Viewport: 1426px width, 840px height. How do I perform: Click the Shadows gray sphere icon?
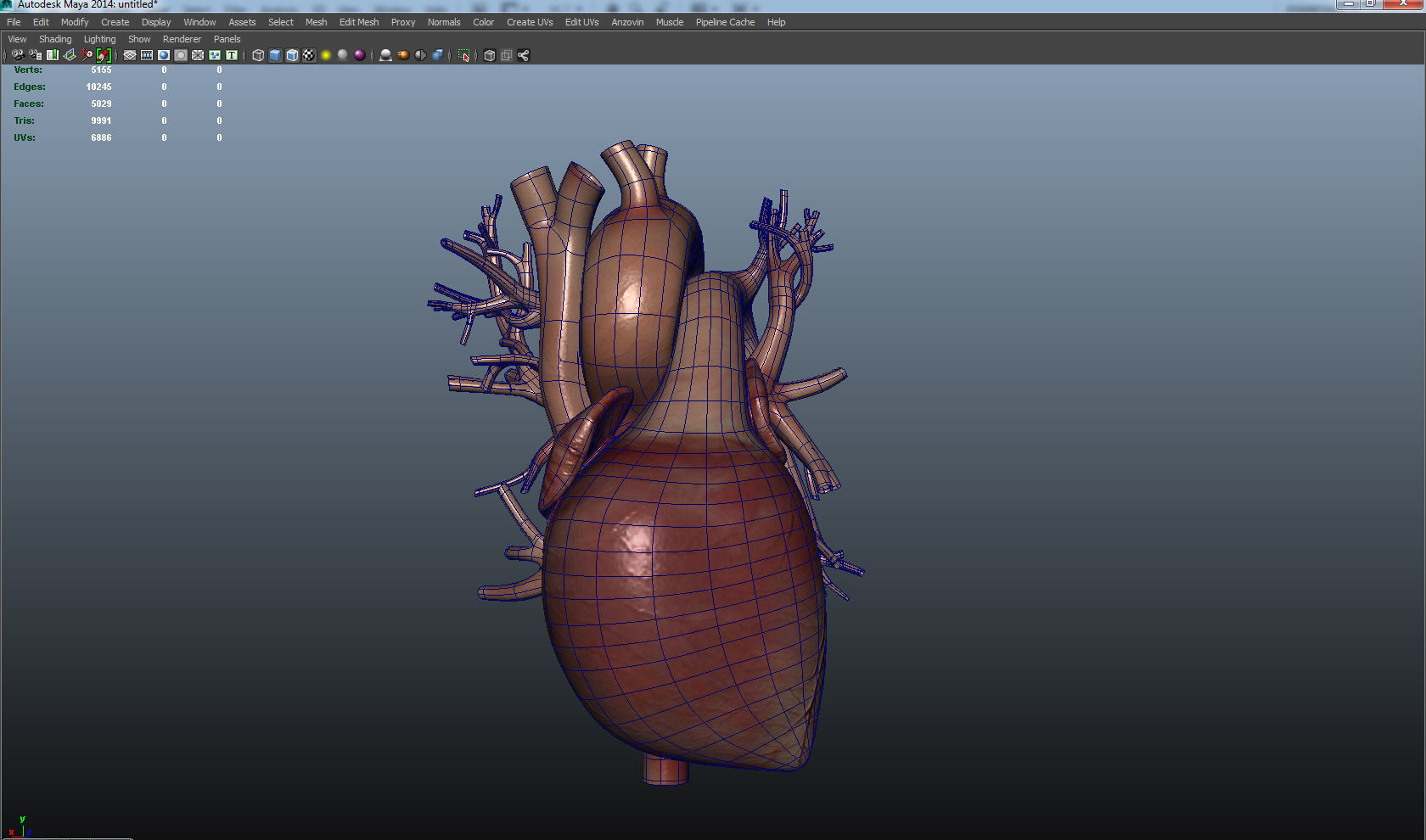(343, 55)
